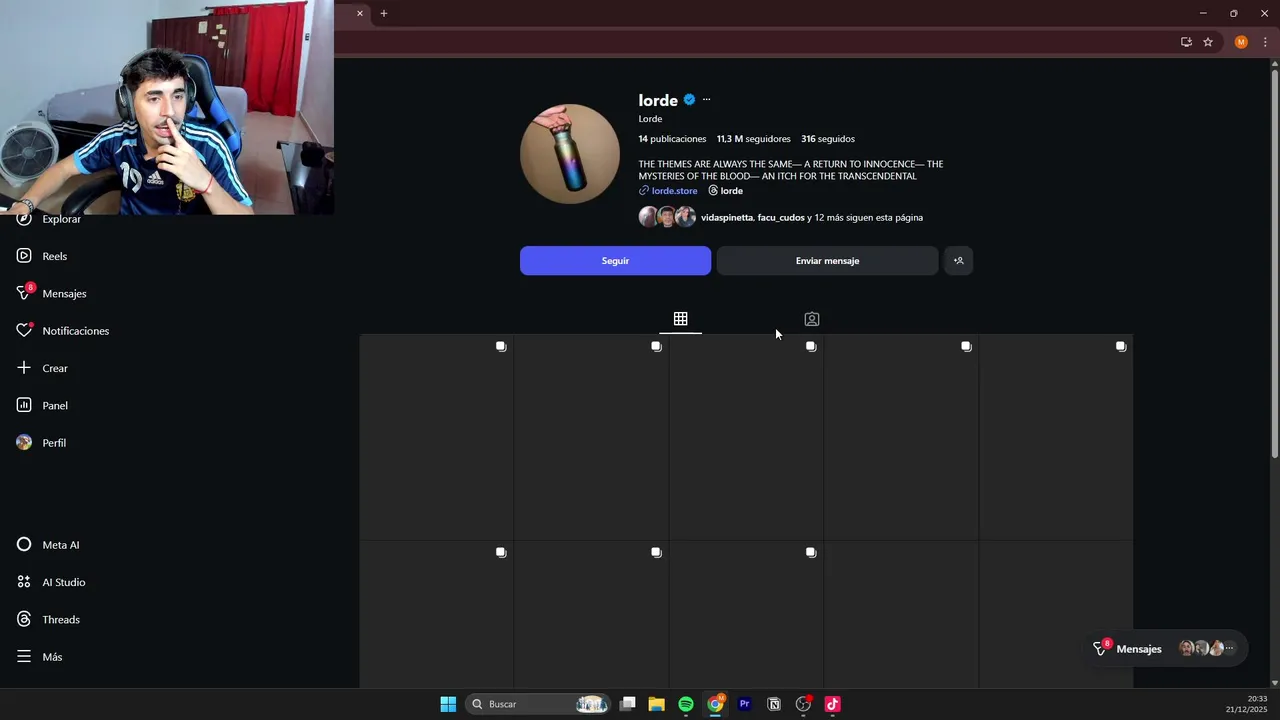
Task: Open the 316 seguidos list
Action: click(x=828, y=139)
